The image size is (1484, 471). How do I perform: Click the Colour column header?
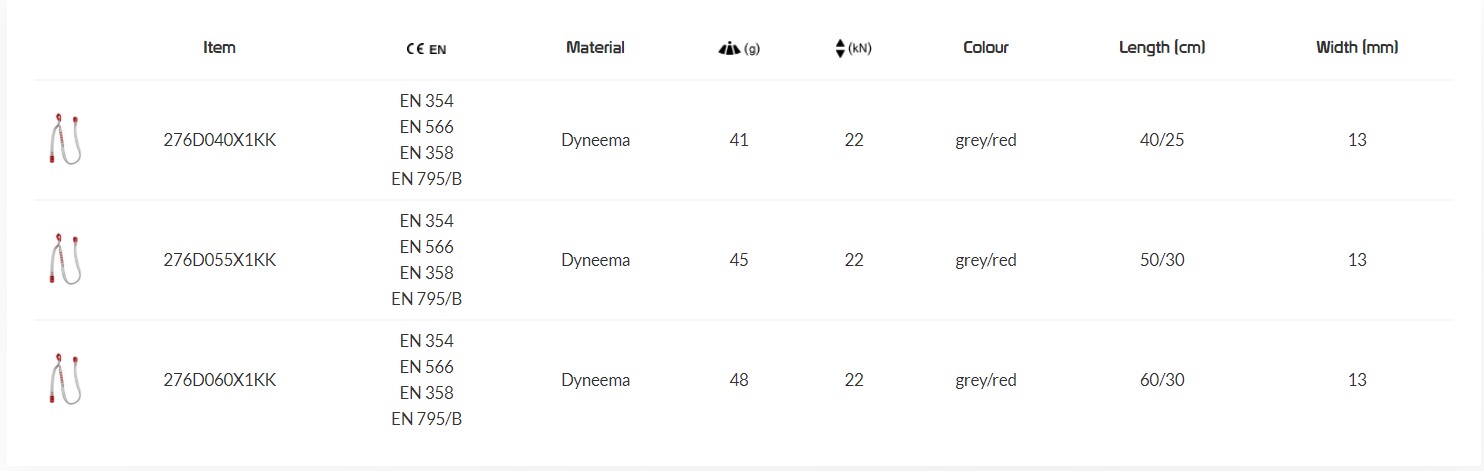point(986,47)
